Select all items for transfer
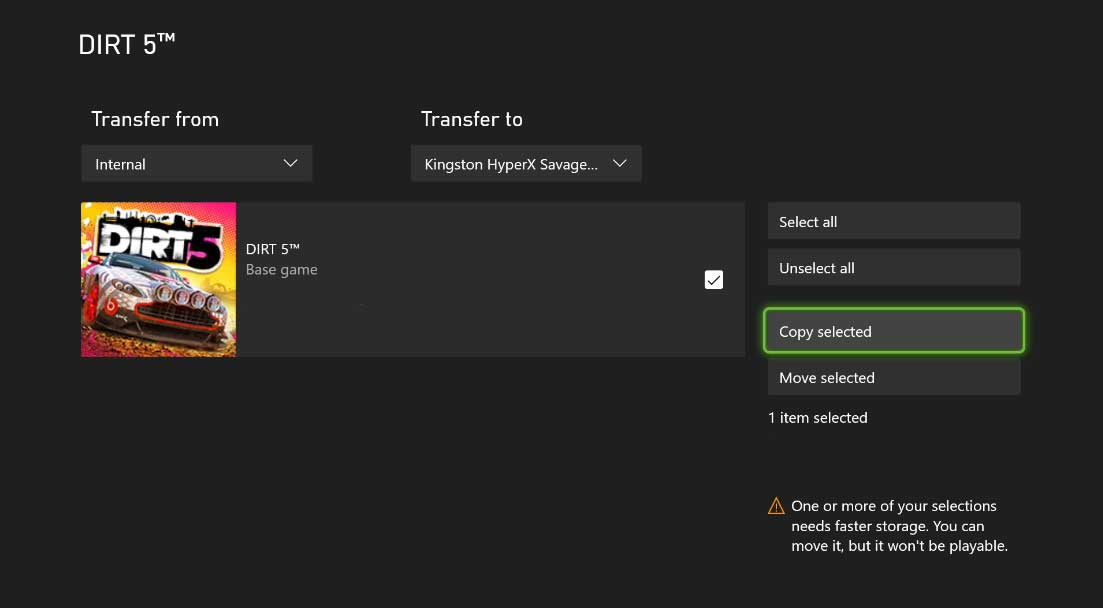Viewport: 1103px width, 608px height. click(893, 222)
